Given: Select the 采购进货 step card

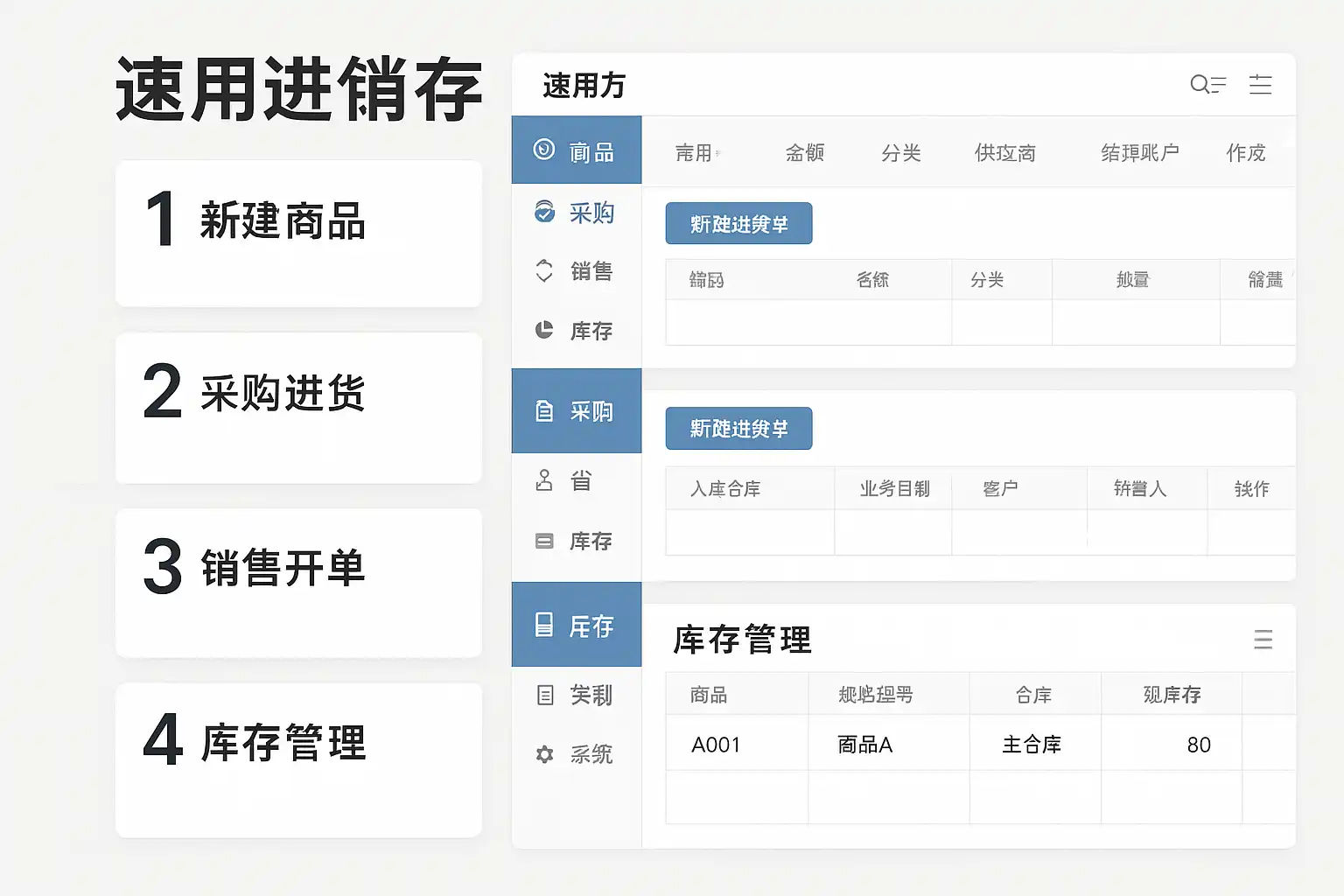Looking at the screenshot, I should (298, 408).
